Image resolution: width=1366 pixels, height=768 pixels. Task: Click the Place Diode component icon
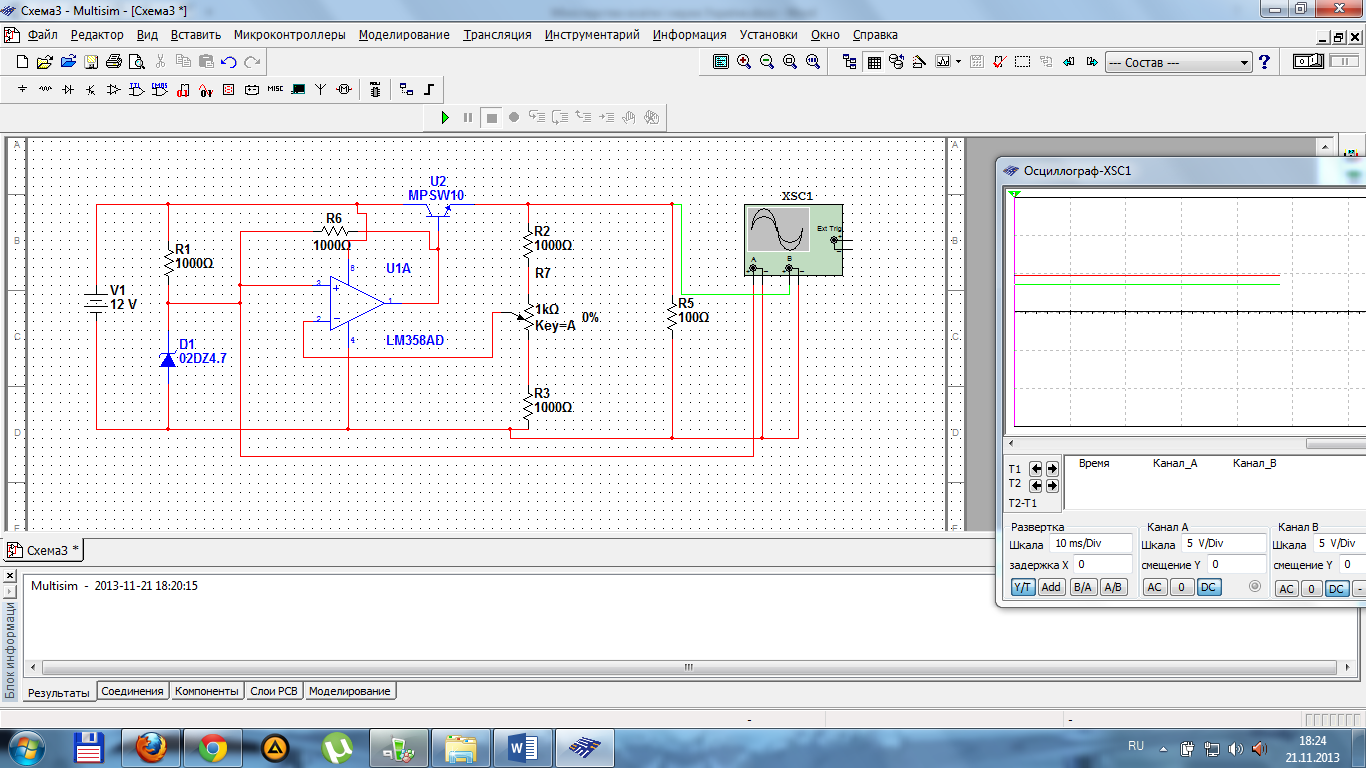pyautogui.click(x=68, y=90)
